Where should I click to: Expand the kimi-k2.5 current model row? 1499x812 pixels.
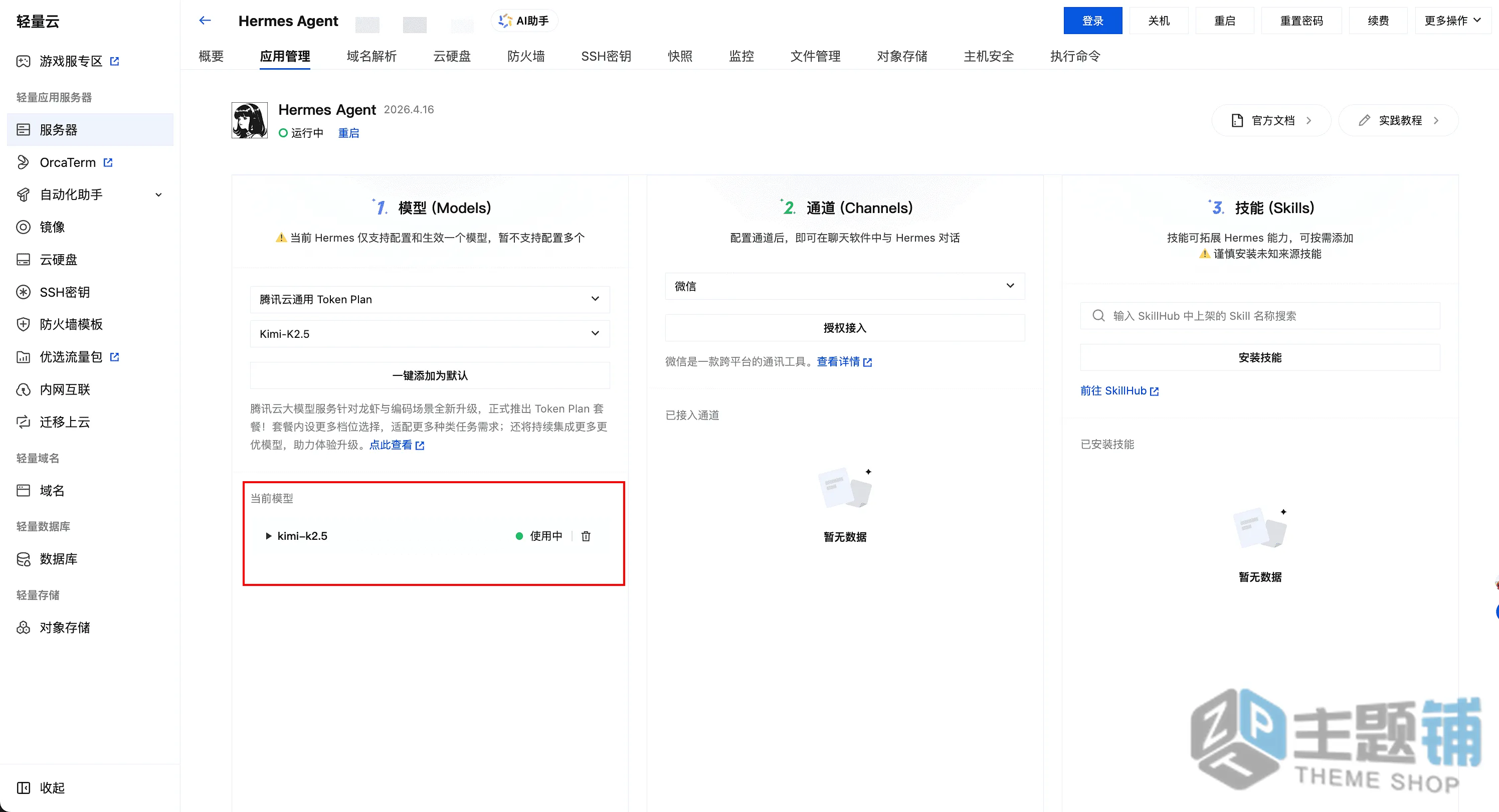point(268,536)
